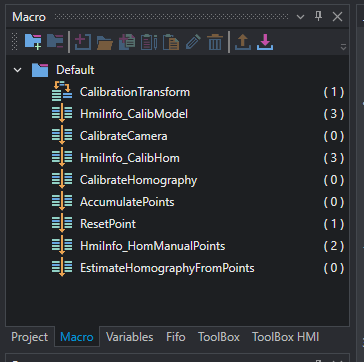
Task: Click the (0) count beside AccumulatePoints
Action: (x=334, y=202)
